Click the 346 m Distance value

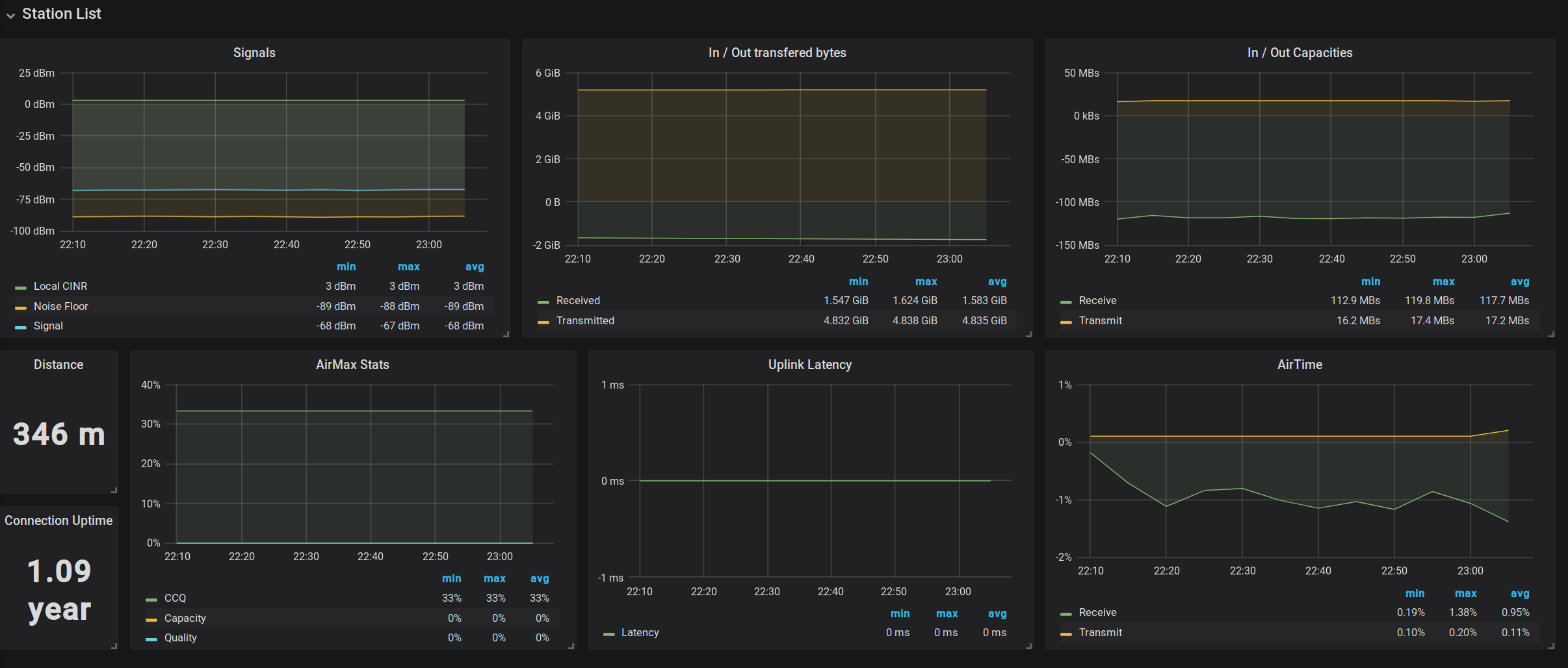(x=59, y=434)
